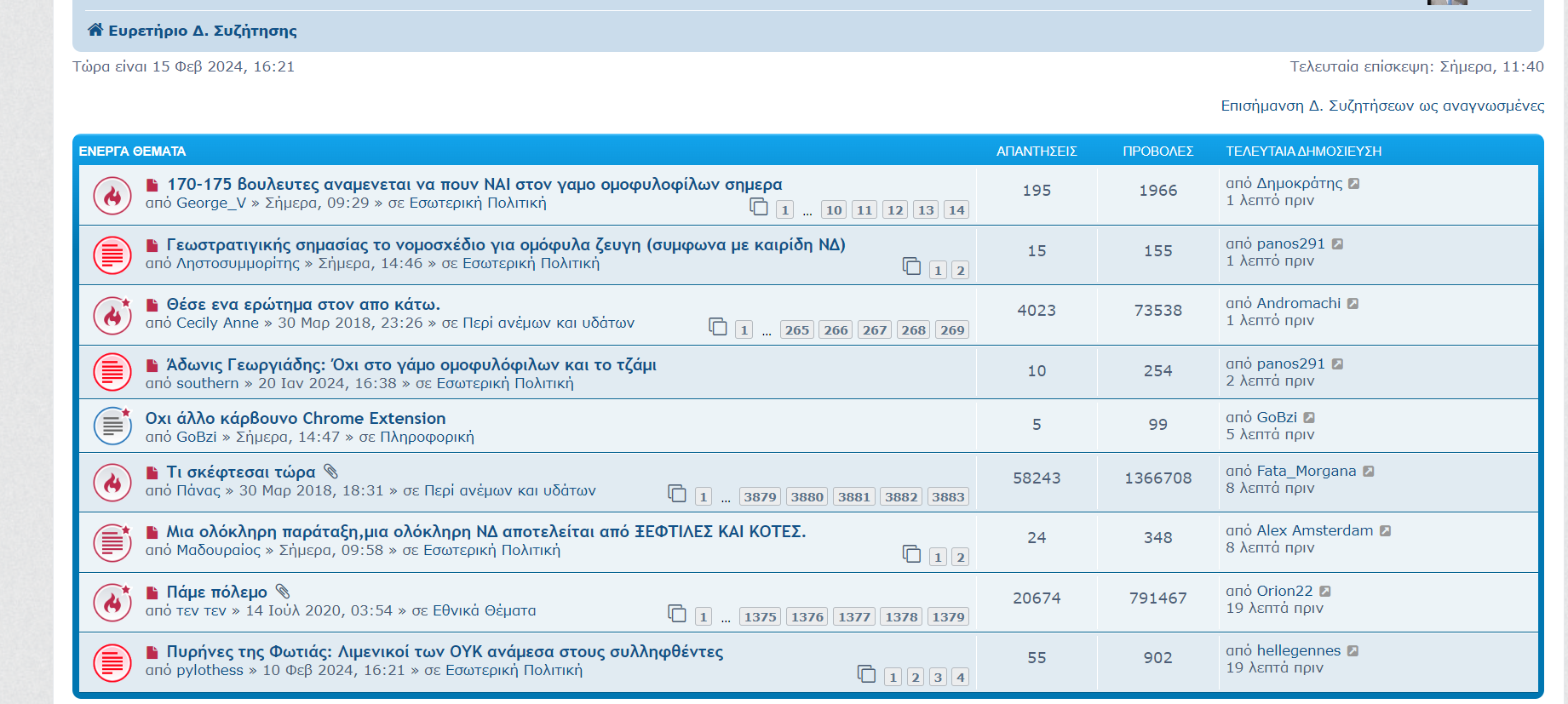
Task: Click the attachment paperclip on Τι σκέφτεσαι τώρα
Action: pos(331,471)
